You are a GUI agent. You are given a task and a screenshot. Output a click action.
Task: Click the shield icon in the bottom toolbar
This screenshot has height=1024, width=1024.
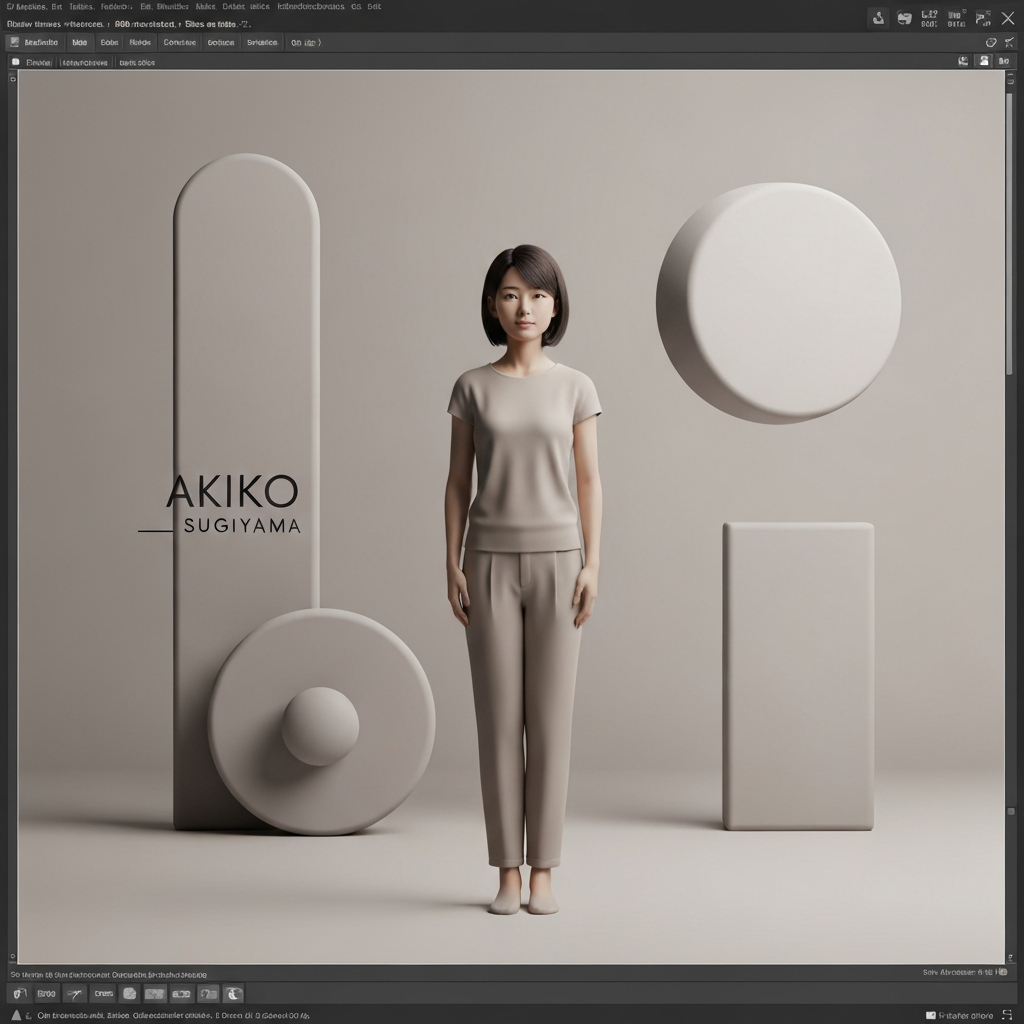(20, 993)
